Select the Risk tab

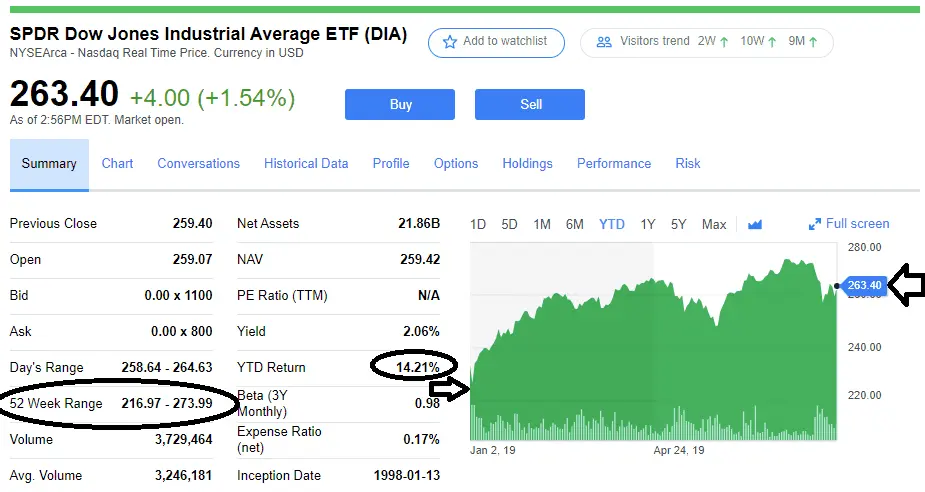pos(688,163)
